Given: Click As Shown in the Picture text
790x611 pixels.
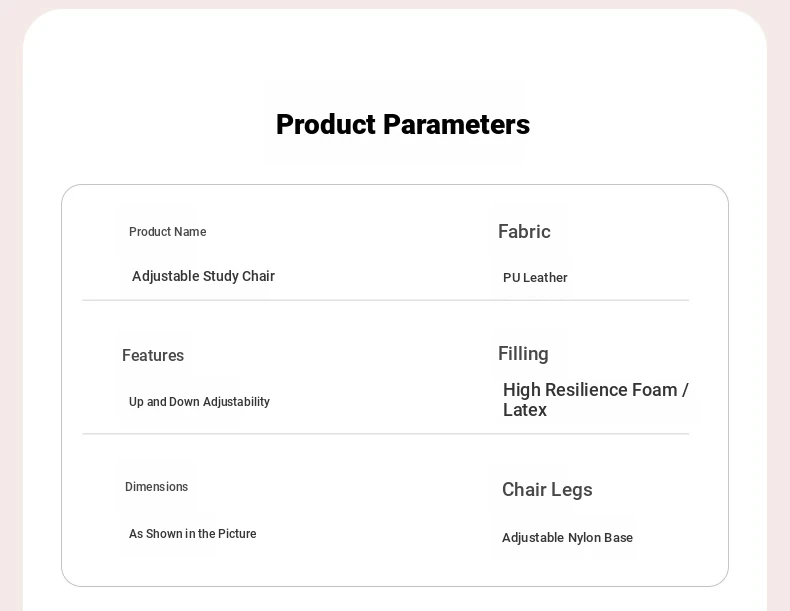Looking at the screenshot, I should tap(192, 533).
